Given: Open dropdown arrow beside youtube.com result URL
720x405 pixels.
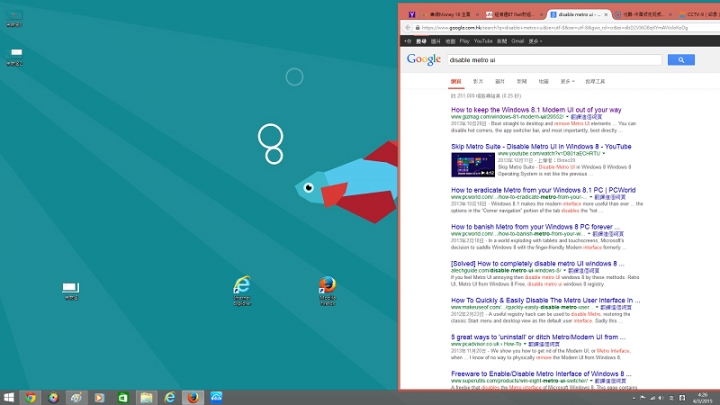Looking at the screenshot, I should [x=604, y=153].
